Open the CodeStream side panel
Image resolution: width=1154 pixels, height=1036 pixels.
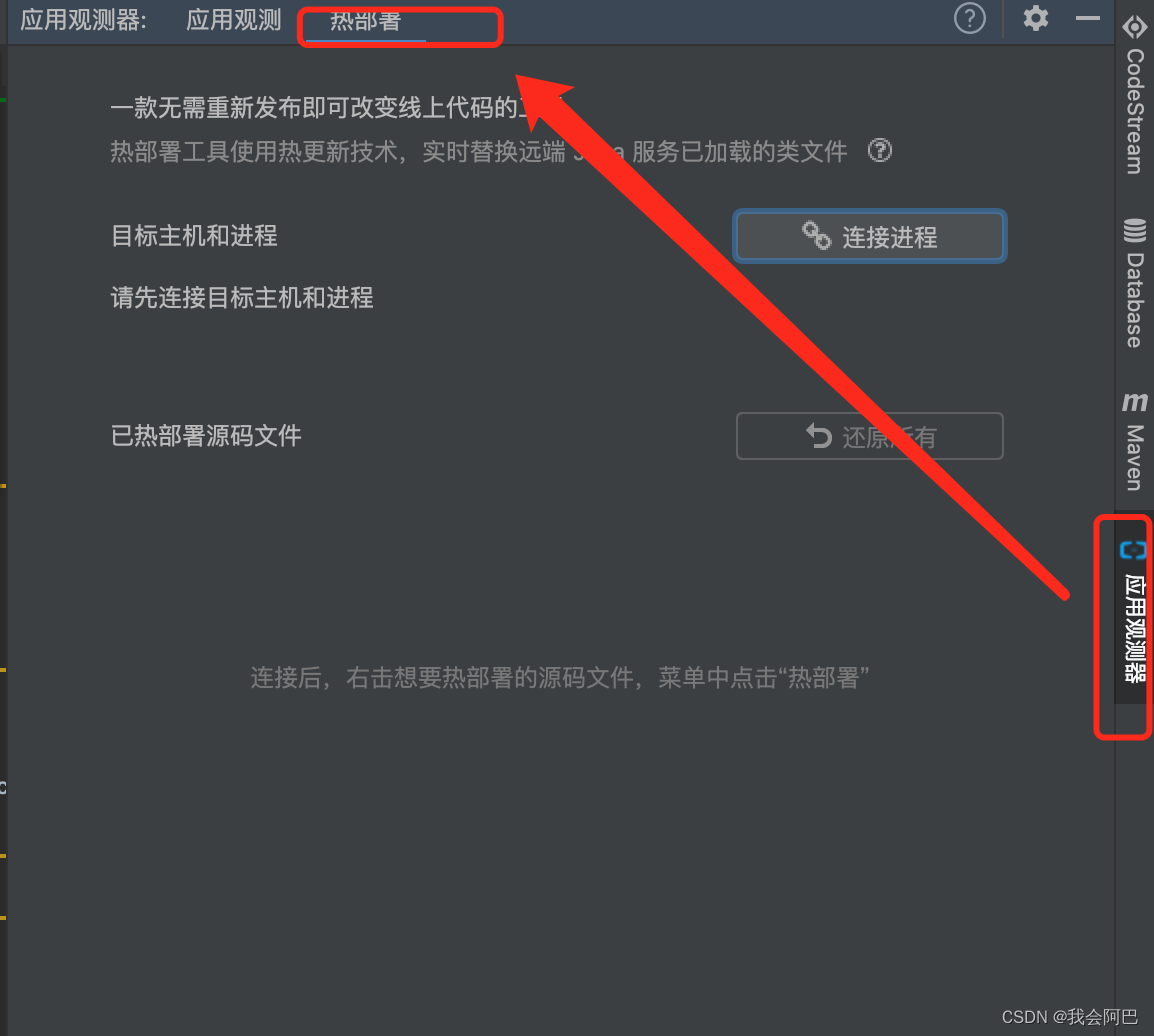tap(1134, 95)
